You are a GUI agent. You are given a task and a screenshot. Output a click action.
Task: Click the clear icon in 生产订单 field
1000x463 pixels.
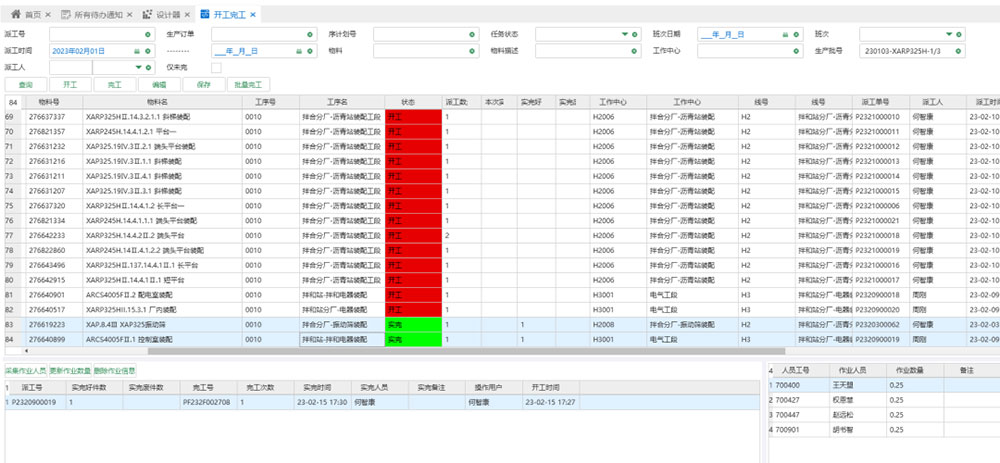point(309,34)
